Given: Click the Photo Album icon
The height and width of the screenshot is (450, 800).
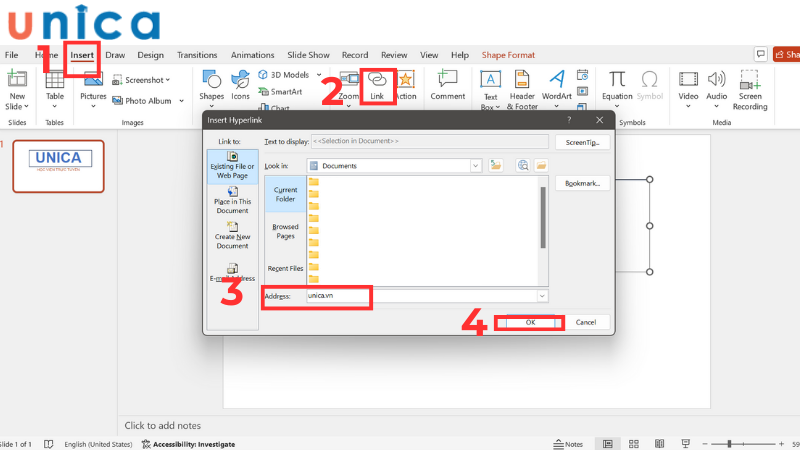Looking at the screenshot, I should [x=117, y=101].
